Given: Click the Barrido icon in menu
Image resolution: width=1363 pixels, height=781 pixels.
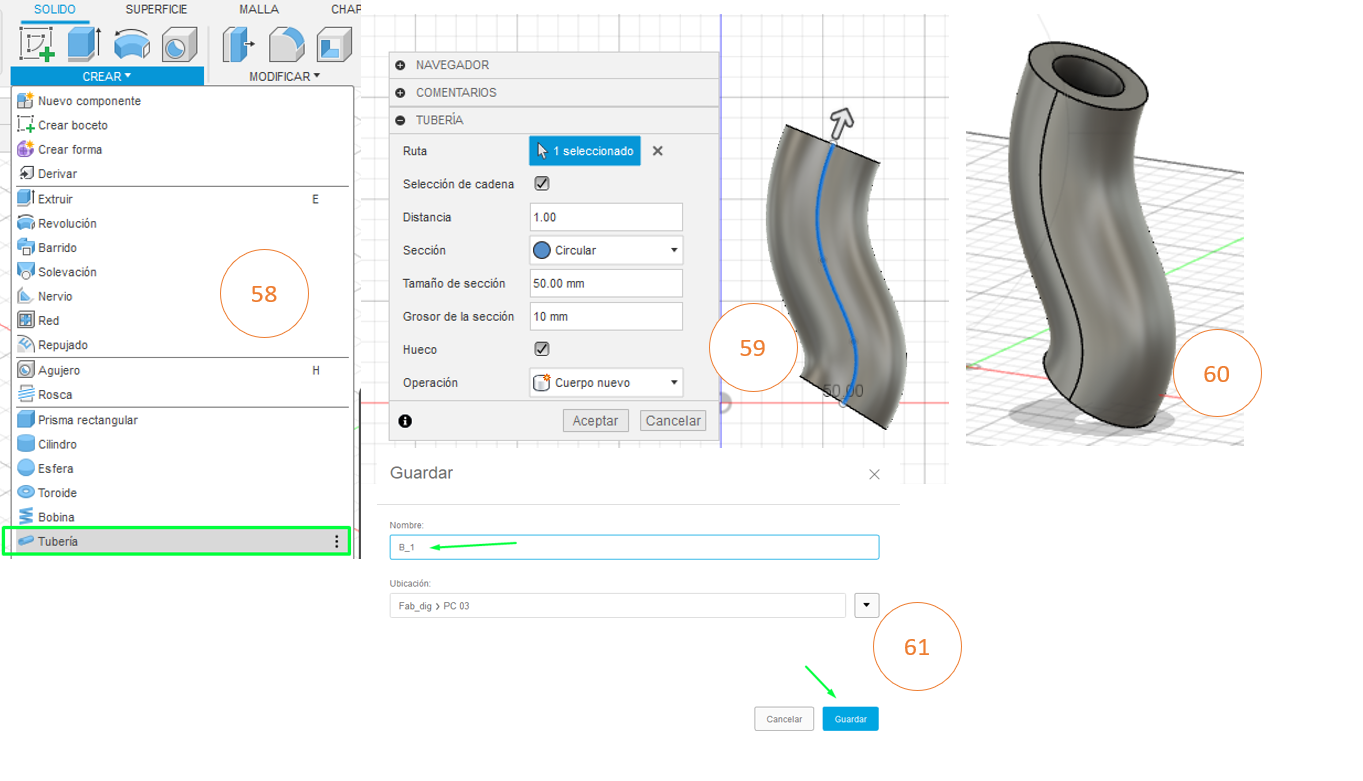Looking at the screenshot, I should (26, 247).
